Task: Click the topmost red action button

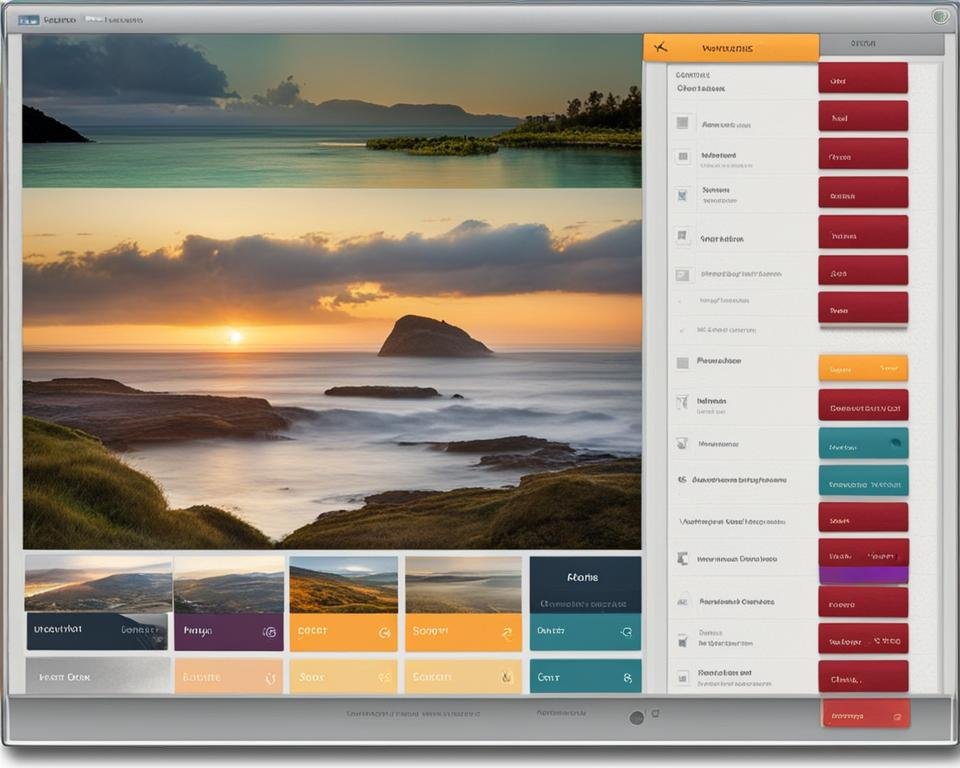Action: (863, 76)
